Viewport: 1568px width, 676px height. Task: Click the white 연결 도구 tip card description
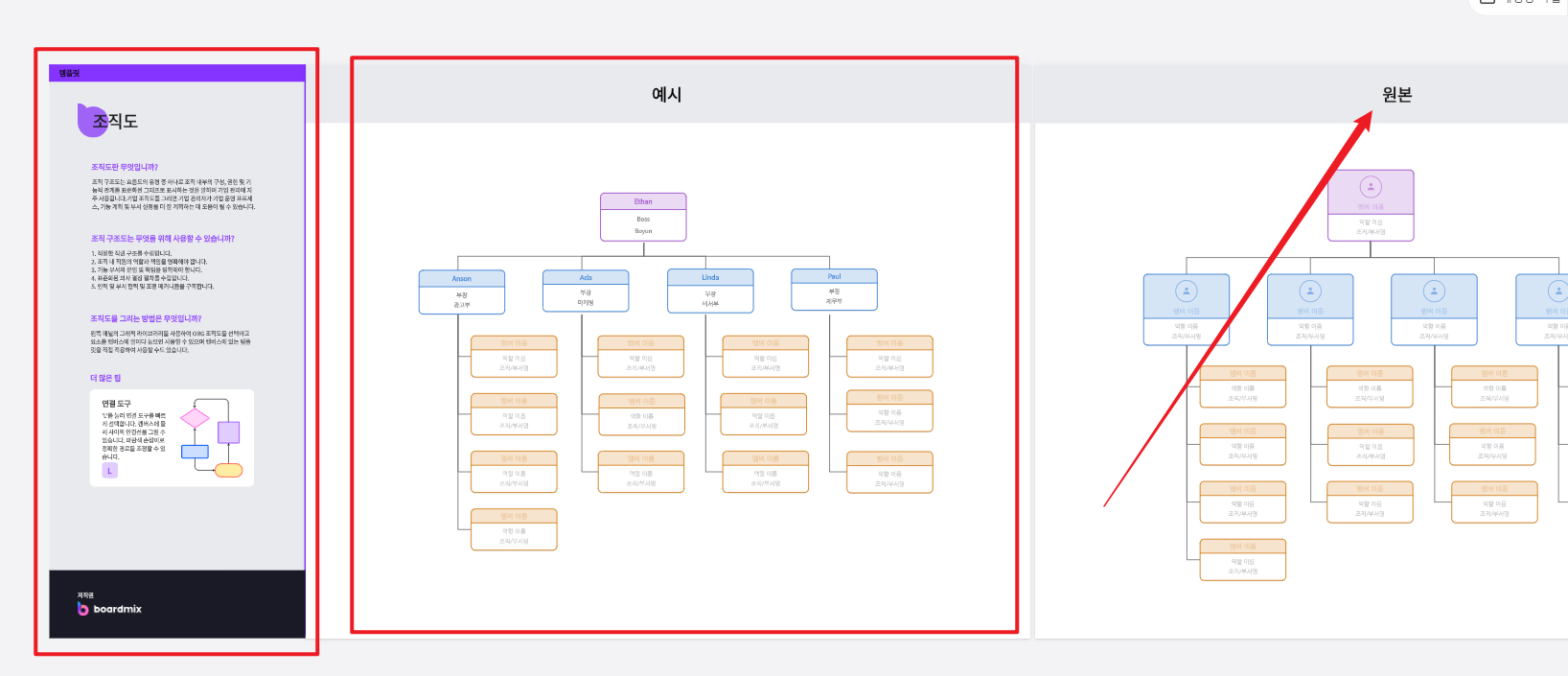[134, 436]
